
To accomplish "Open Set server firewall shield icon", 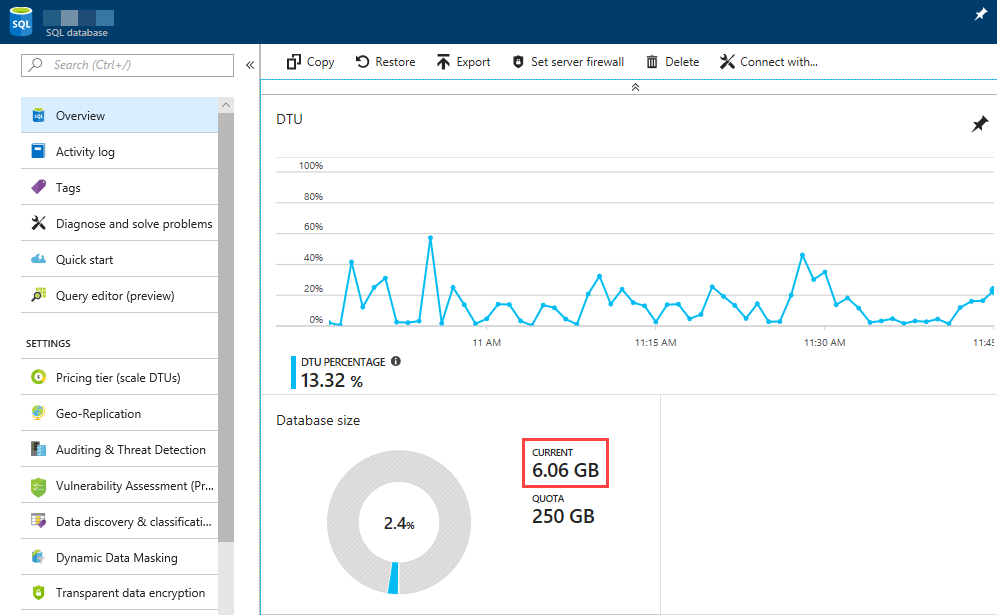I will pos(518,62).
